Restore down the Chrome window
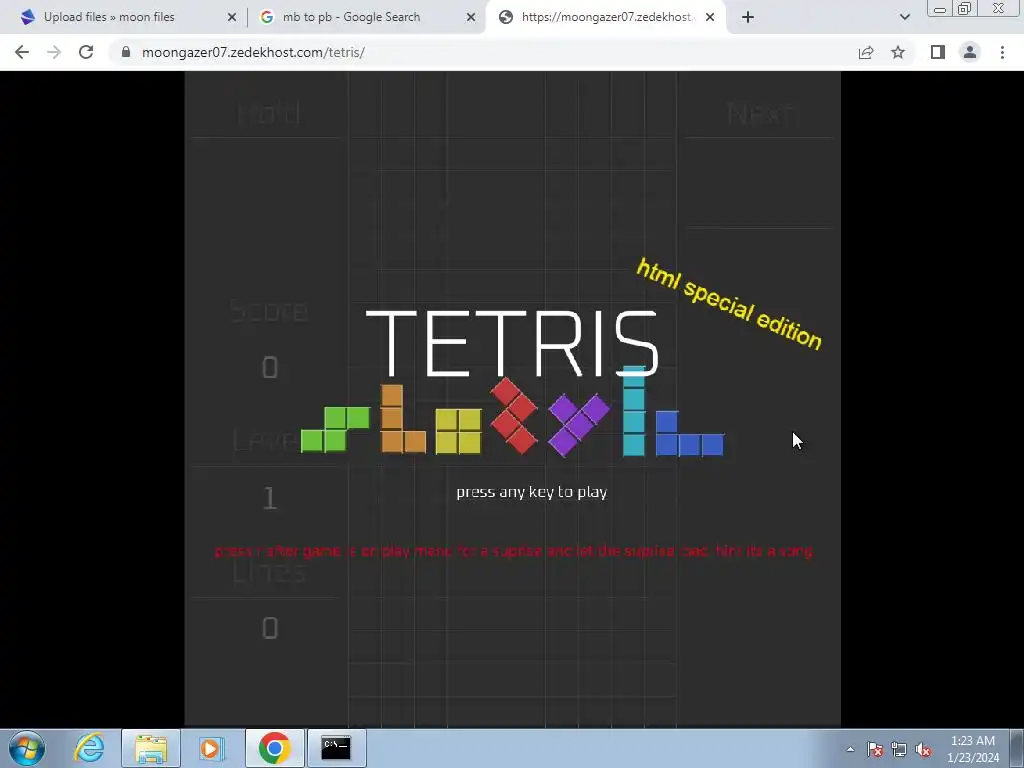This screenshot has width=1024, height=768. pos(965,9)
